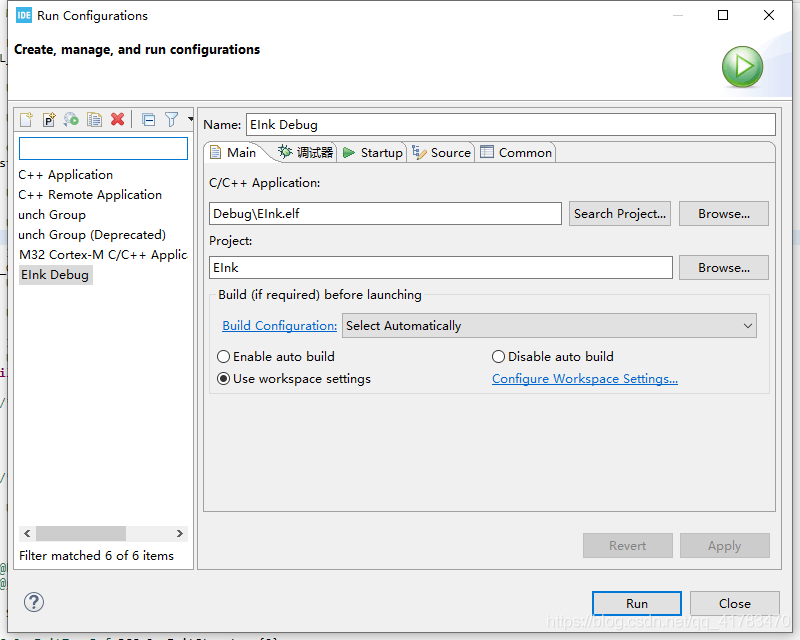Click the New prototype configuration icon
Screen dimensions: 800x640
pyautogui.click(x=49, y=119)
